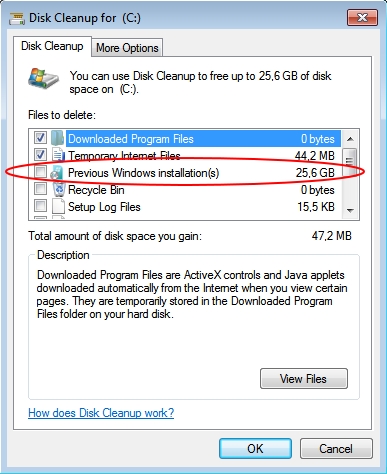This screenshot has width=387, height=474.
Task: Click the Downloaded Program Files folder icon
Action: [x=58, y=138]
